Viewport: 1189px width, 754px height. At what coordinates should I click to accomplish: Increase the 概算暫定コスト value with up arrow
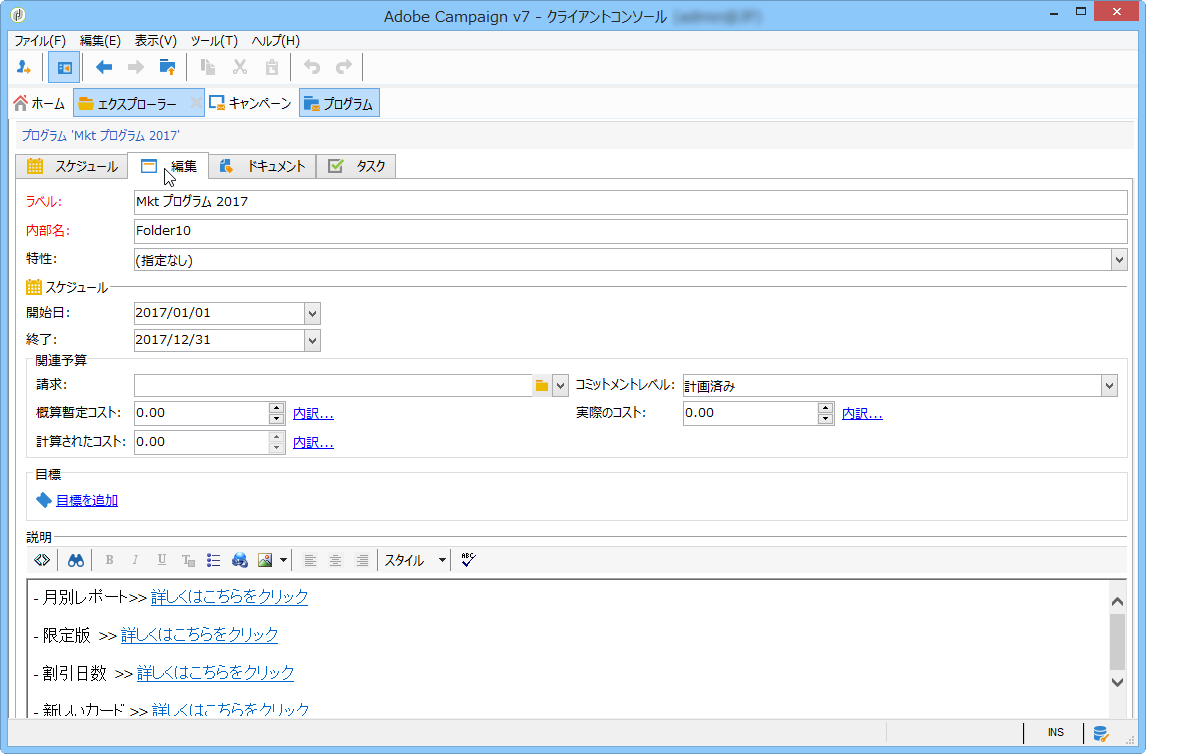pos(277,408)
